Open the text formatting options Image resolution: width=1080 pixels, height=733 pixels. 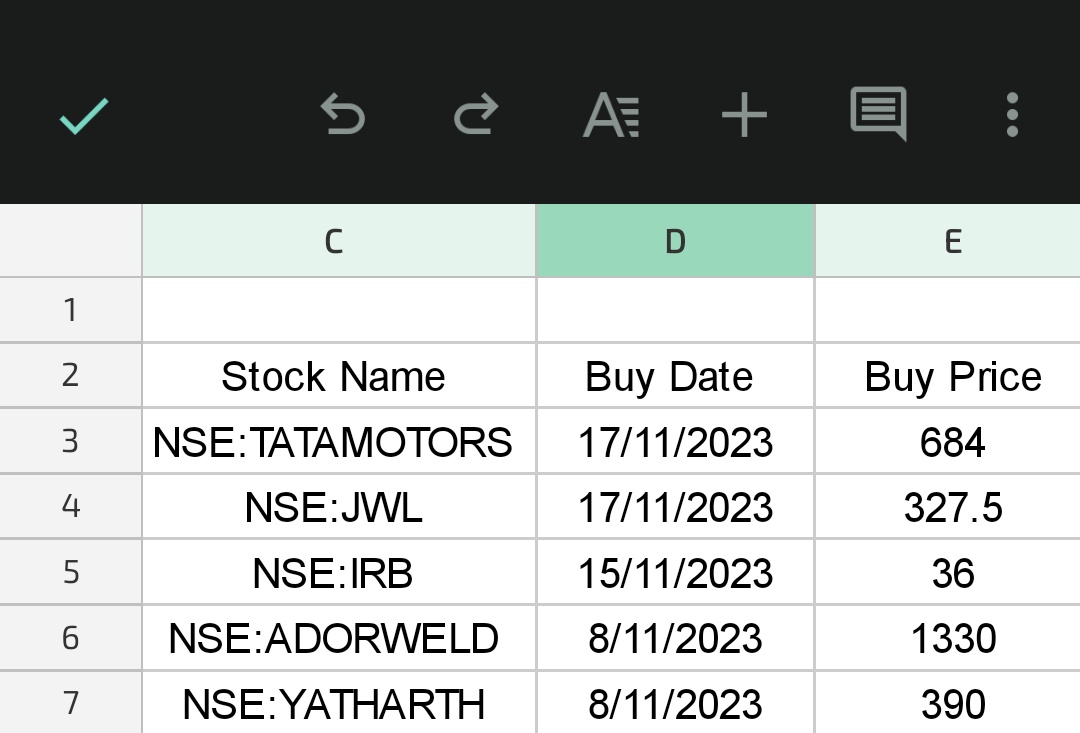(x=611, y=115)
